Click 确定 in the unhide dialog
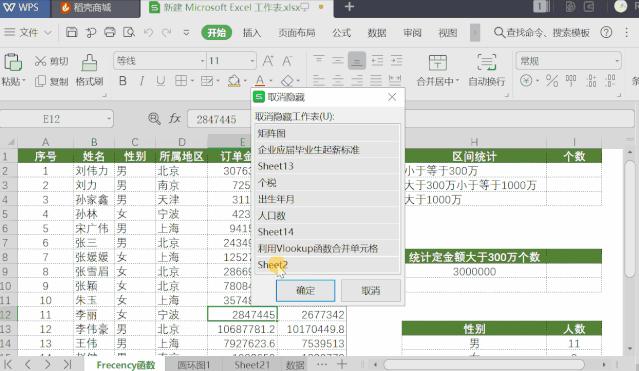 306,291
